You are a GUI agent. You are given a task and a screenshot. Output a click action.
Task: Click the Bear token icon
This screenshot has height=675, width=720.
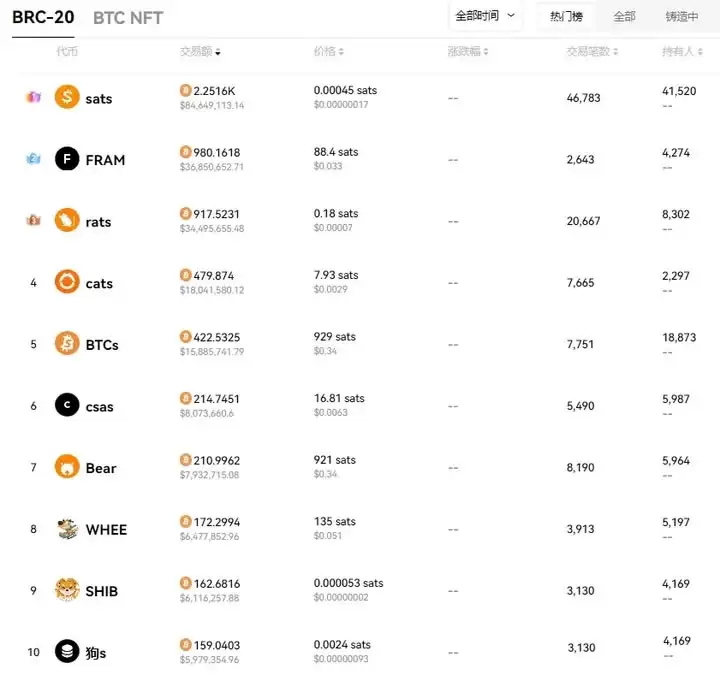point(67,467)
